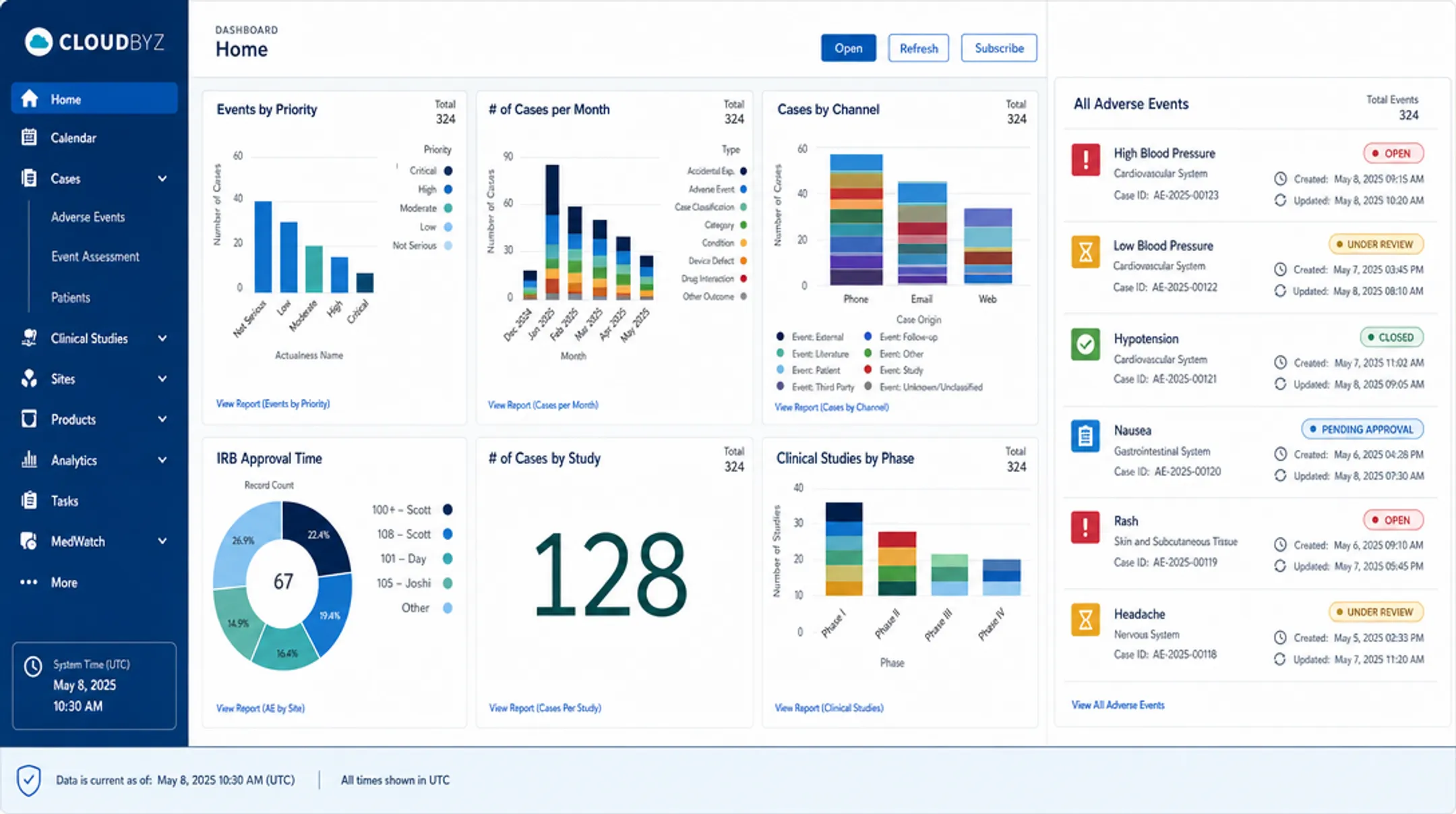
Task: Expand the Sites chevron
Action: (x=162, y=378)
